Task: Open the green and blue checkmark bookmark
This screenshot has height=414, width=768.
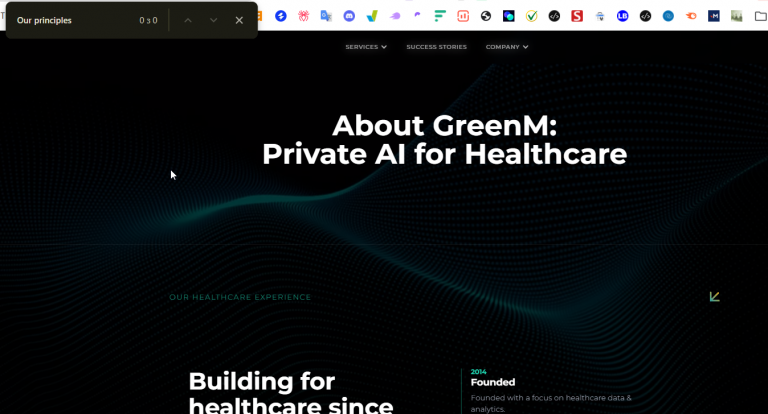Action: [372, 16]
